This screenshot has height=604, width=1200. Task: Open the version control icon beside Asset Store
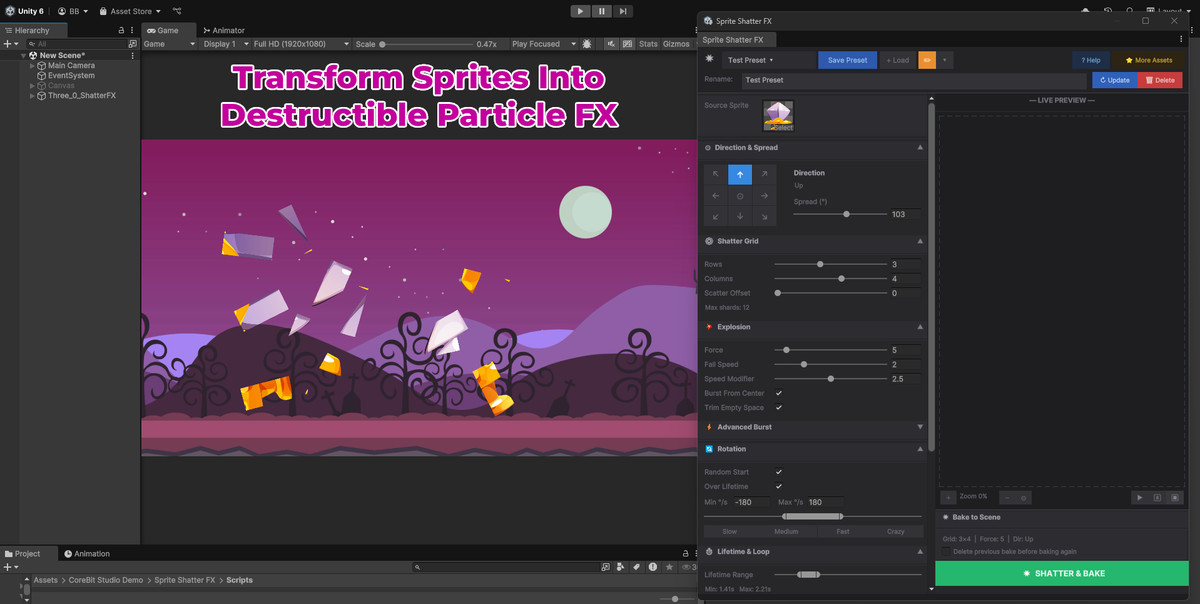pos(178,11)
